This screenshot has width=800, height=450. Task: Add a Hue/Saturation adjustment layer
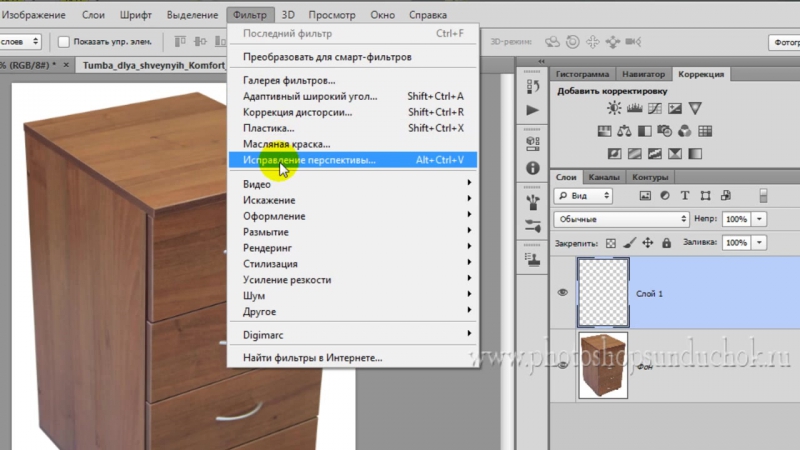click(x=604, y=131)
